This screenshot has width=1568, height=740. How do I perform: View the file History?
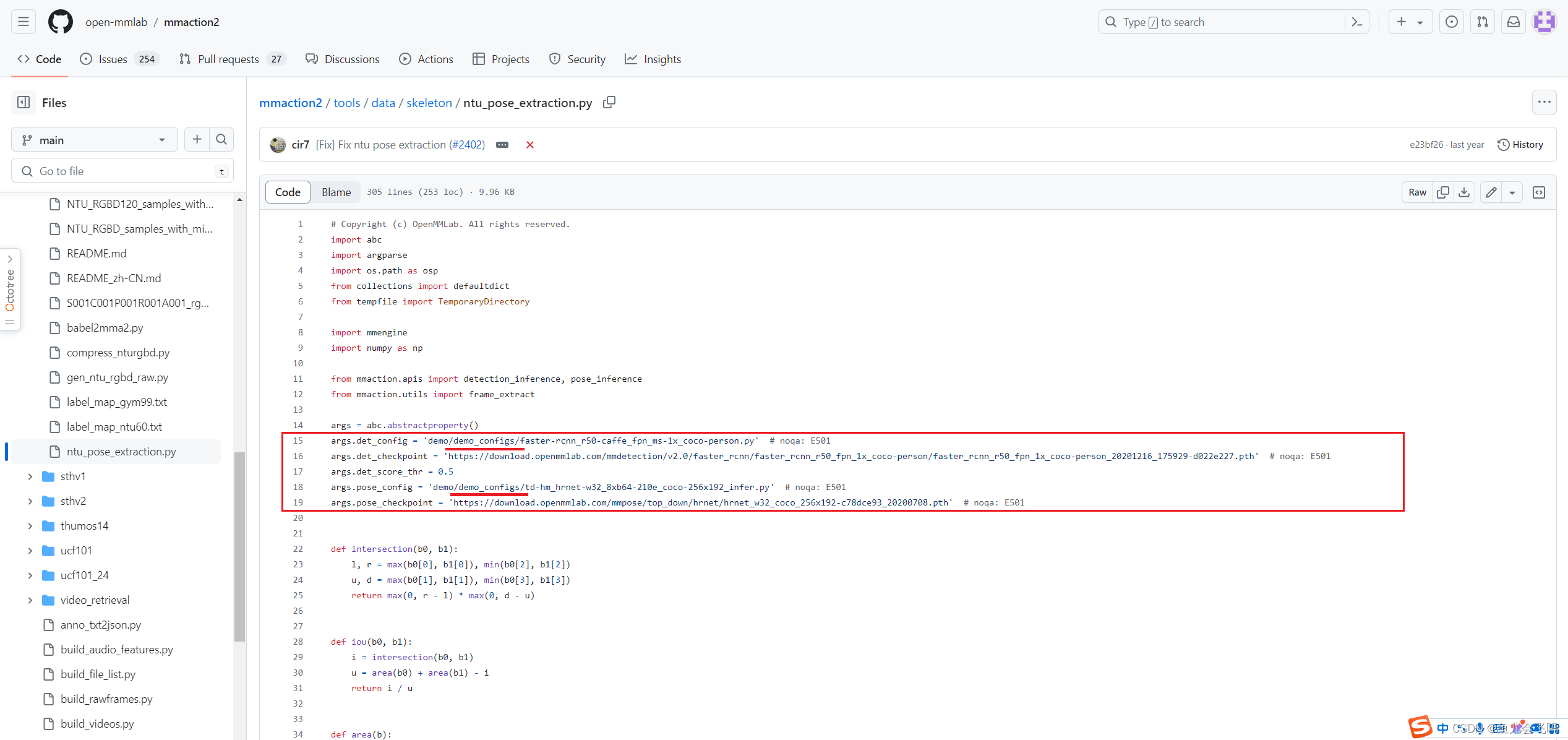coord(1520,144)
